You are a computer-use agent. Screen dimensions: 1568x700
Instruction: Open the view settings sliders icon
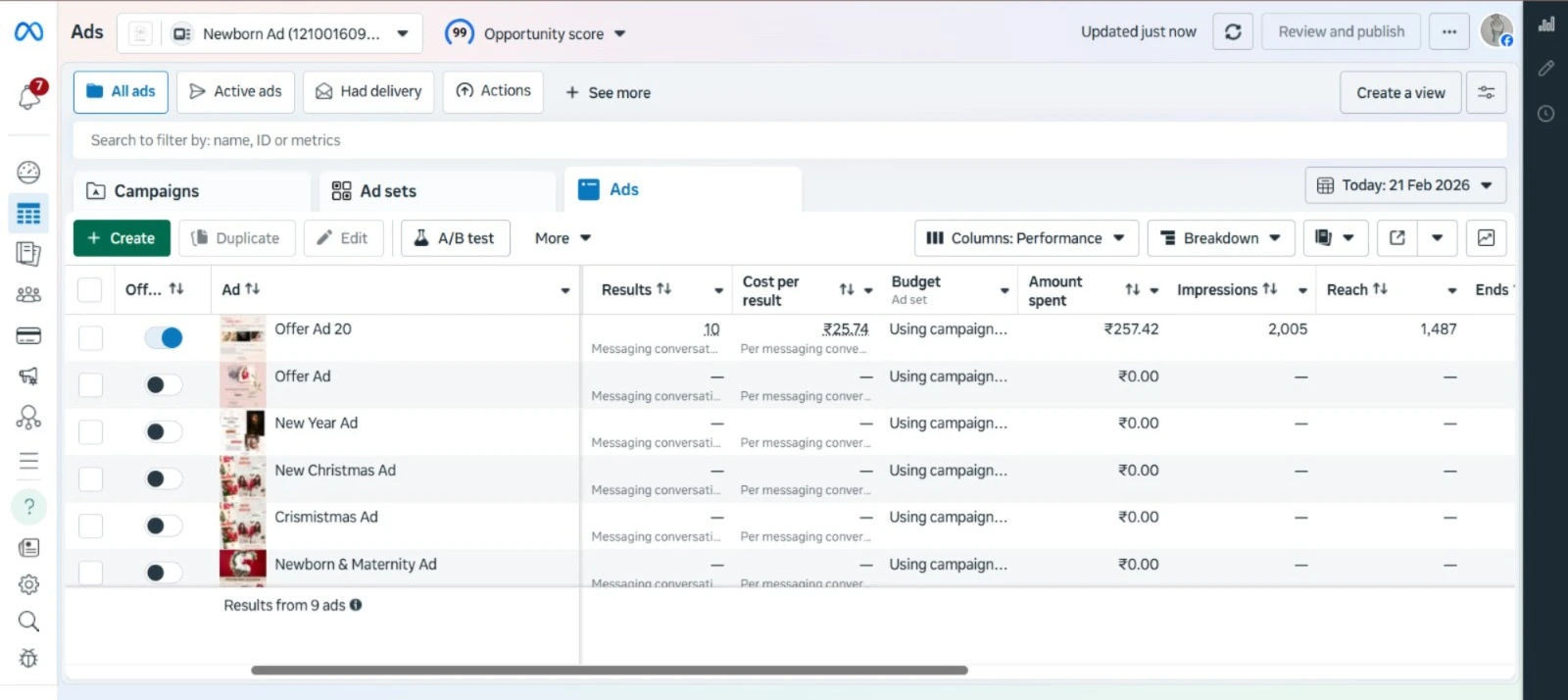pos(1487,92)
